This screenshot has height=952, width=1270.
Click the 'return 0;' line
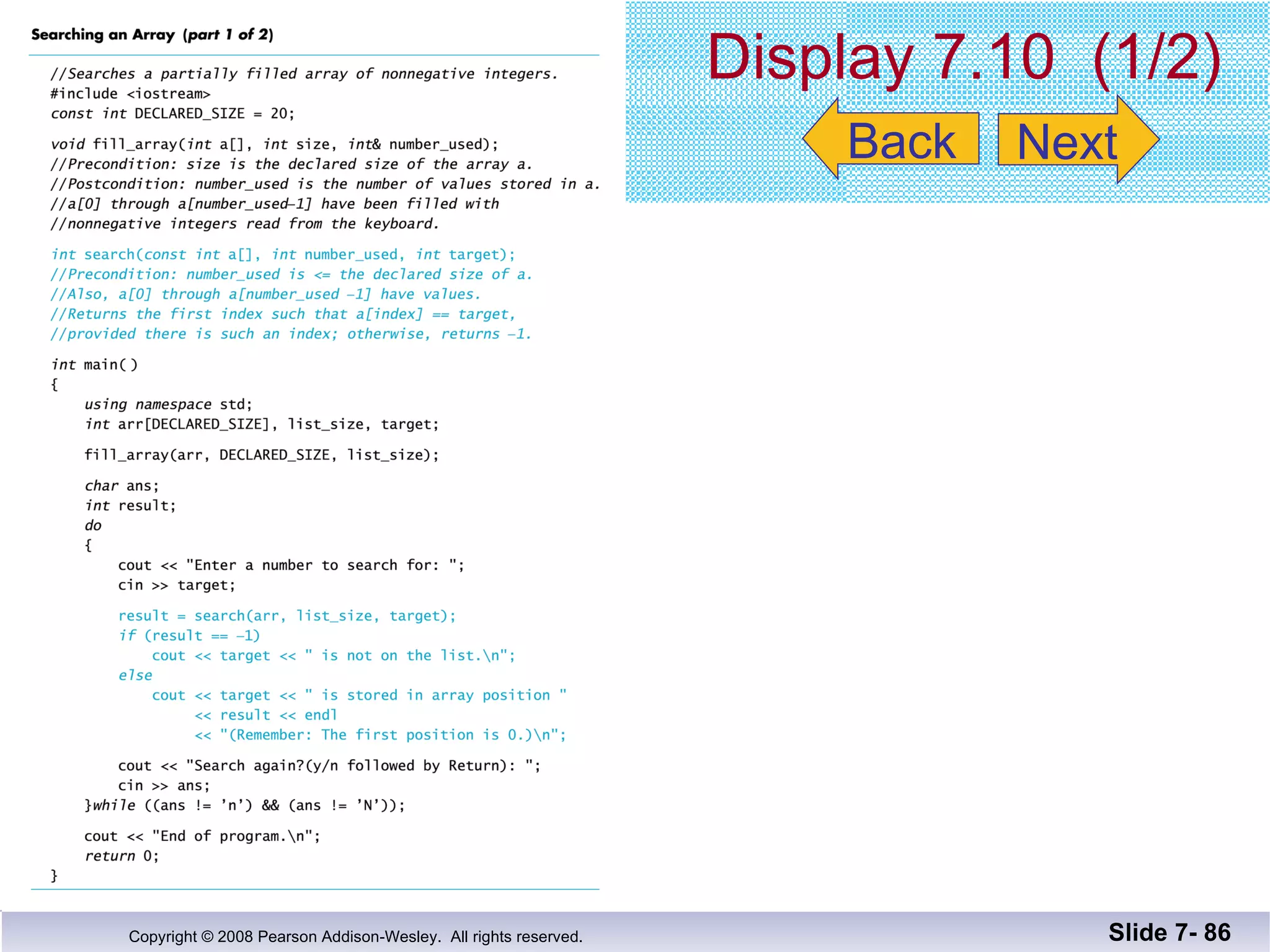pyautogui.click(x=122, y=856)
